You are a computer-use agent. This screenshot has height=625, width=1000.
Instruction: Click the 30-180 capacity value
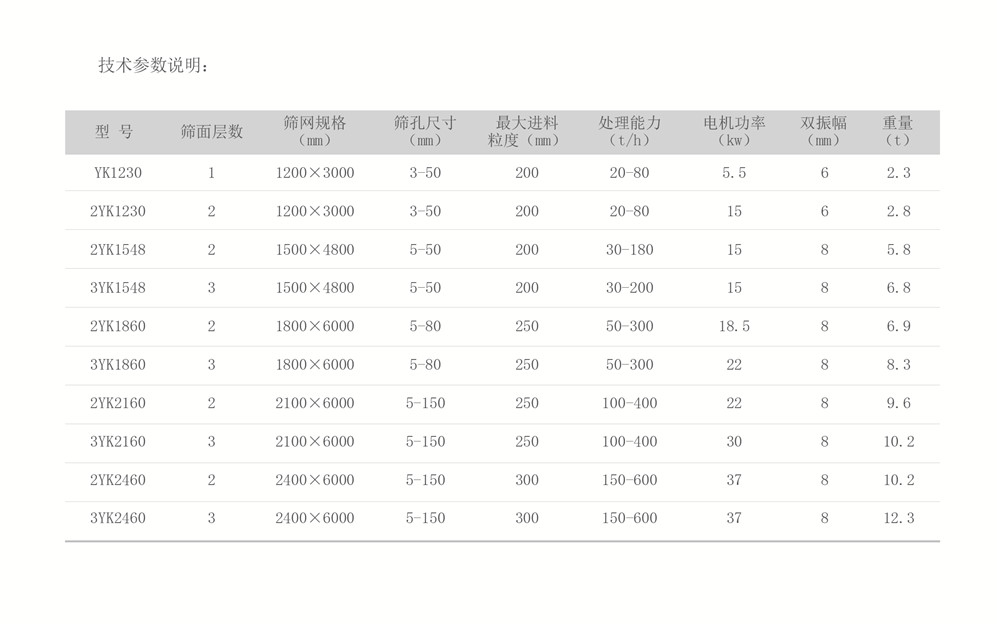[x=629, y=250]
